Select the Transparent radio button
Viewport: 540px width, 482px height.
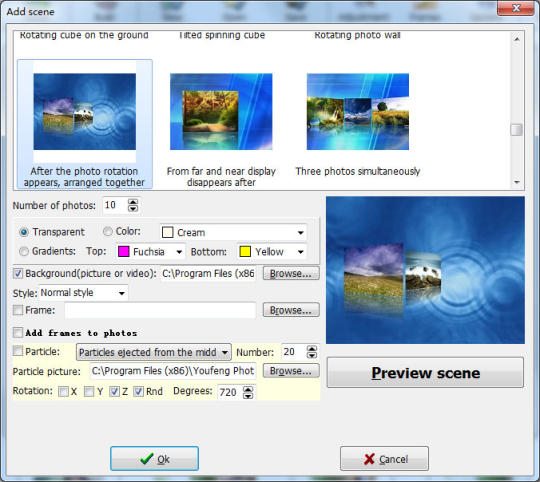[x=23, y=232]
